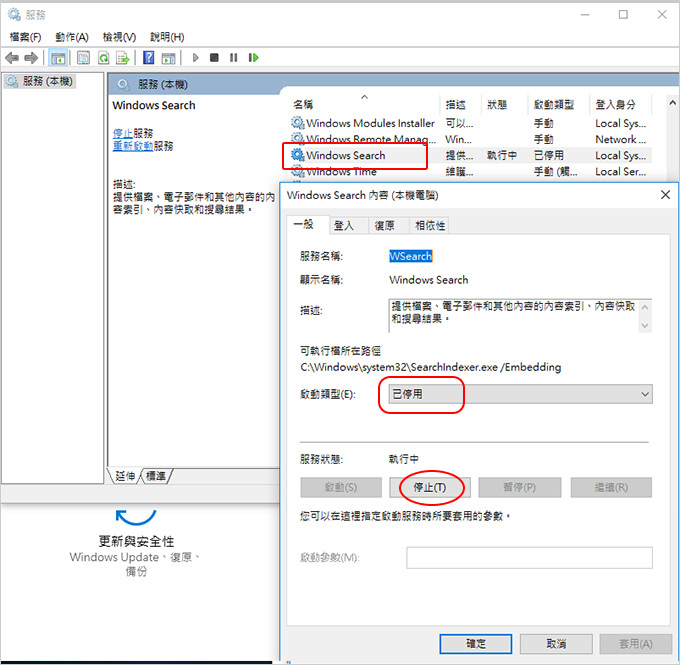Close the Windows Search properties dialog
Image resolution: width=680 pixels, height=665 pixels.
pyautogui.click(x=665, y=195)
